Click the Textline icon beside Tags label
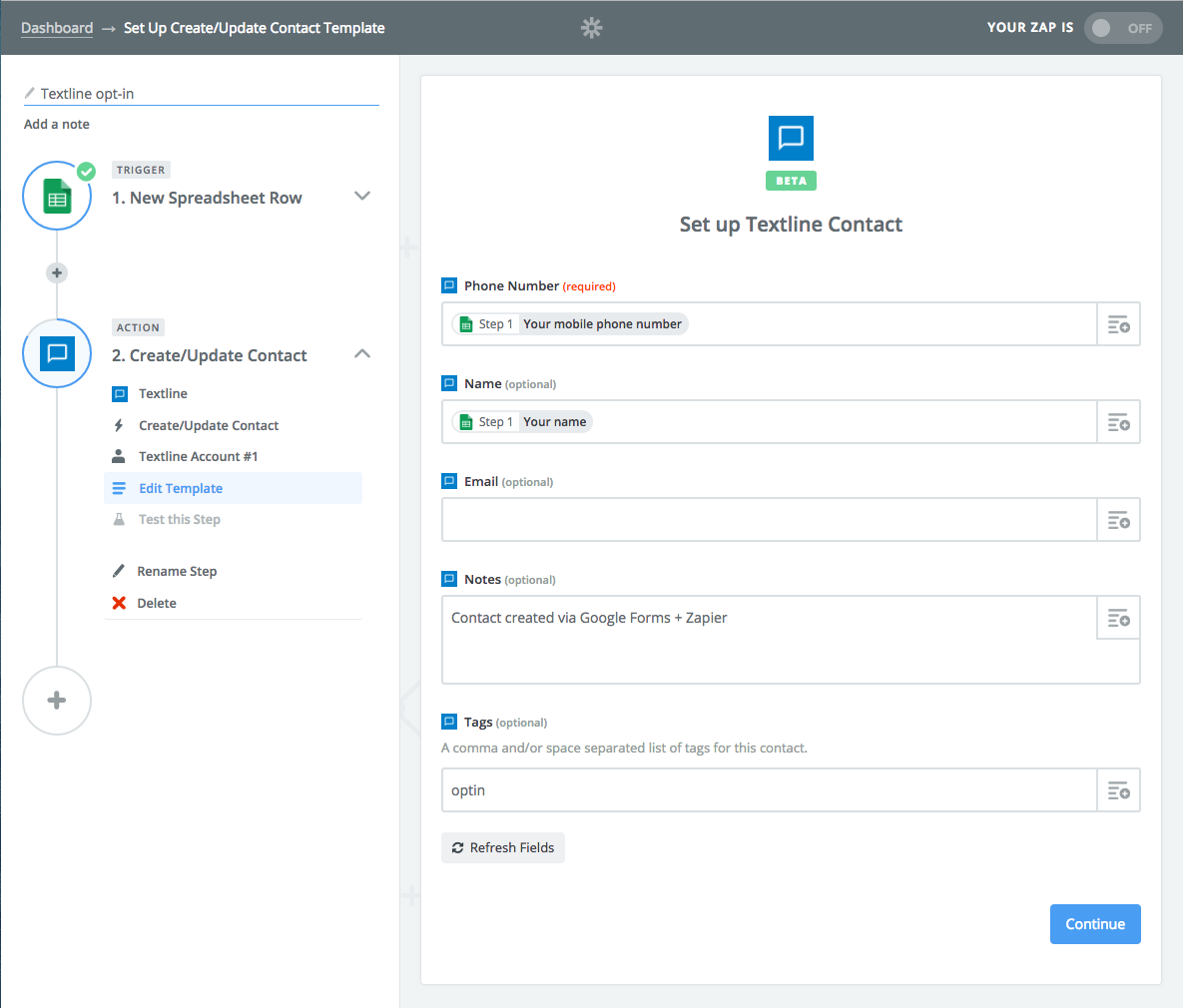 tap(449, 722)
